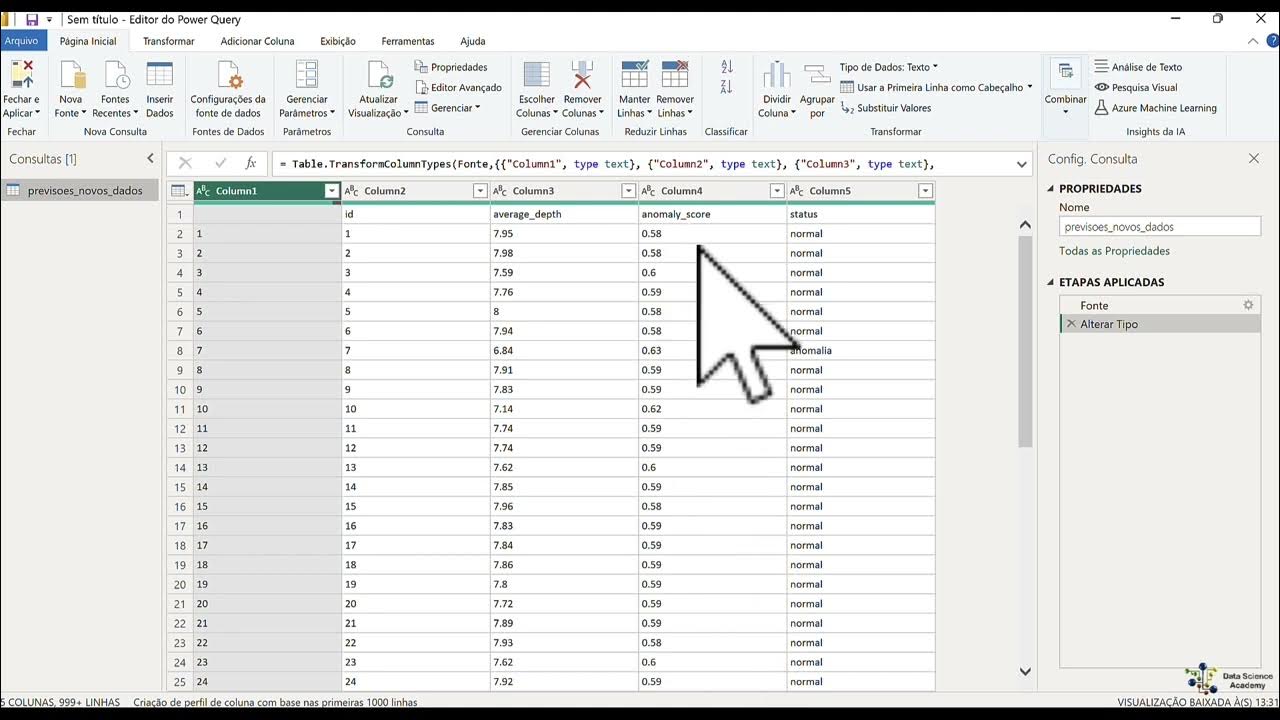Screen dimensions: 1280x720
Task: Click Remover Colunas icon
Action: tap(582, 75)
